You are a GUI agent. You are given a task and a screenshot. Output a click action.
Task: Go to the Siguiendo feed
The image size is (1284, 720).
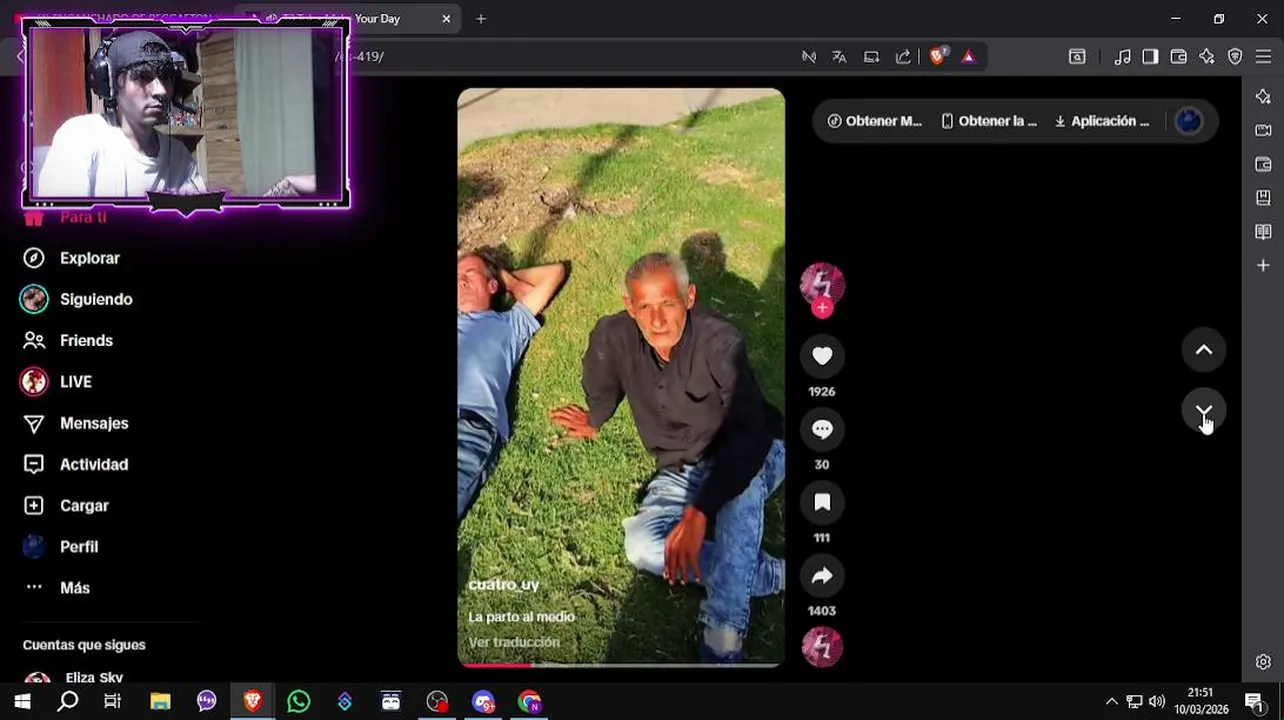click(77, 299)
